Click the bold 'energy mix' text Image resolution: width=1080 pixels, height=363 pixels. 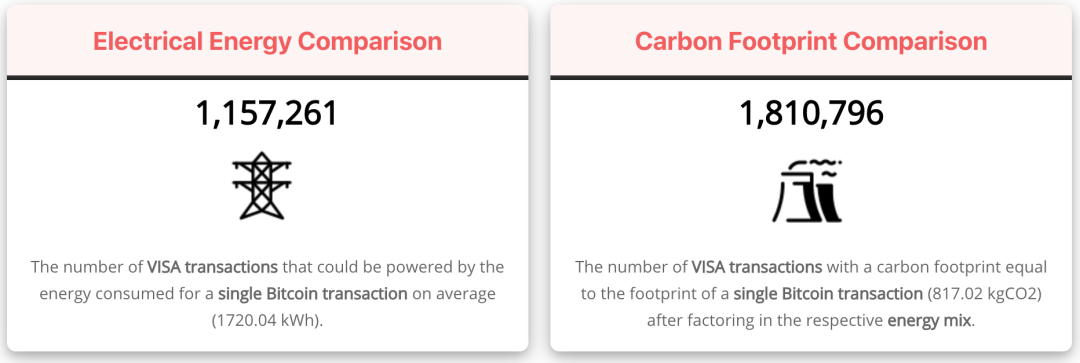click(929, 321)
